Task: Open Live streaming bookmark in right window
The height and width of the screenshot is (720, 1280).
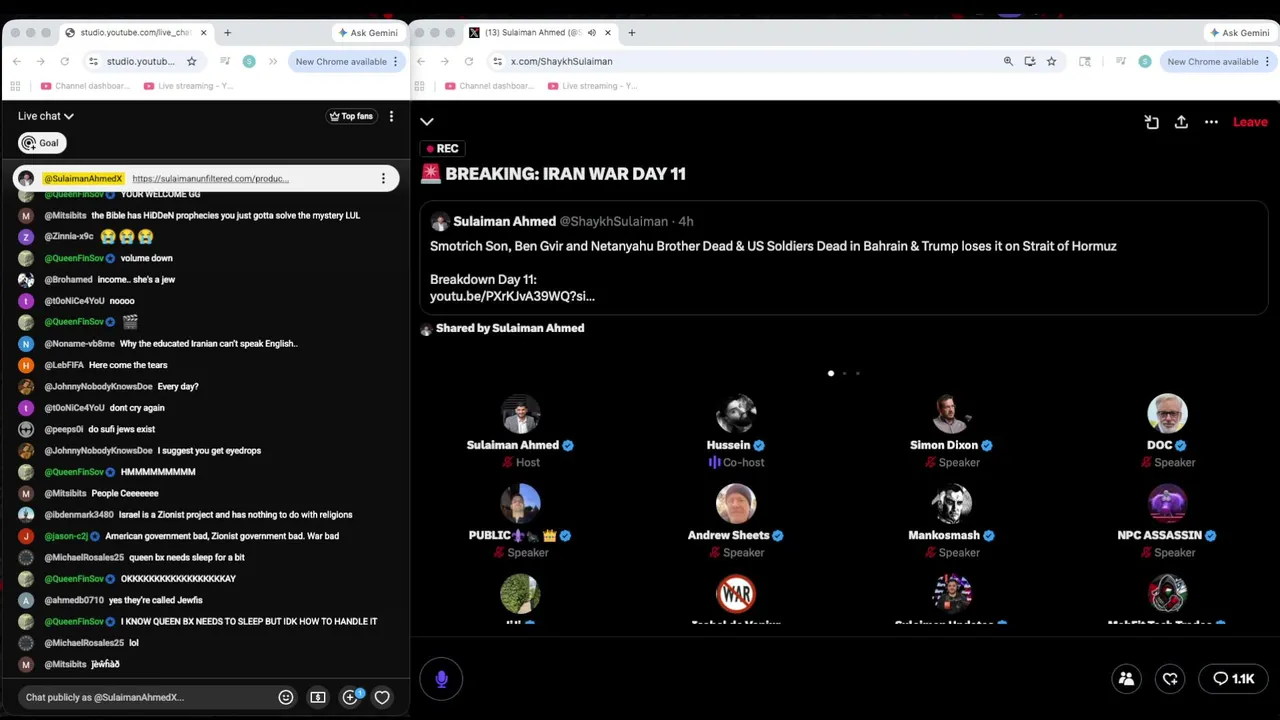Action: (591, 86)
